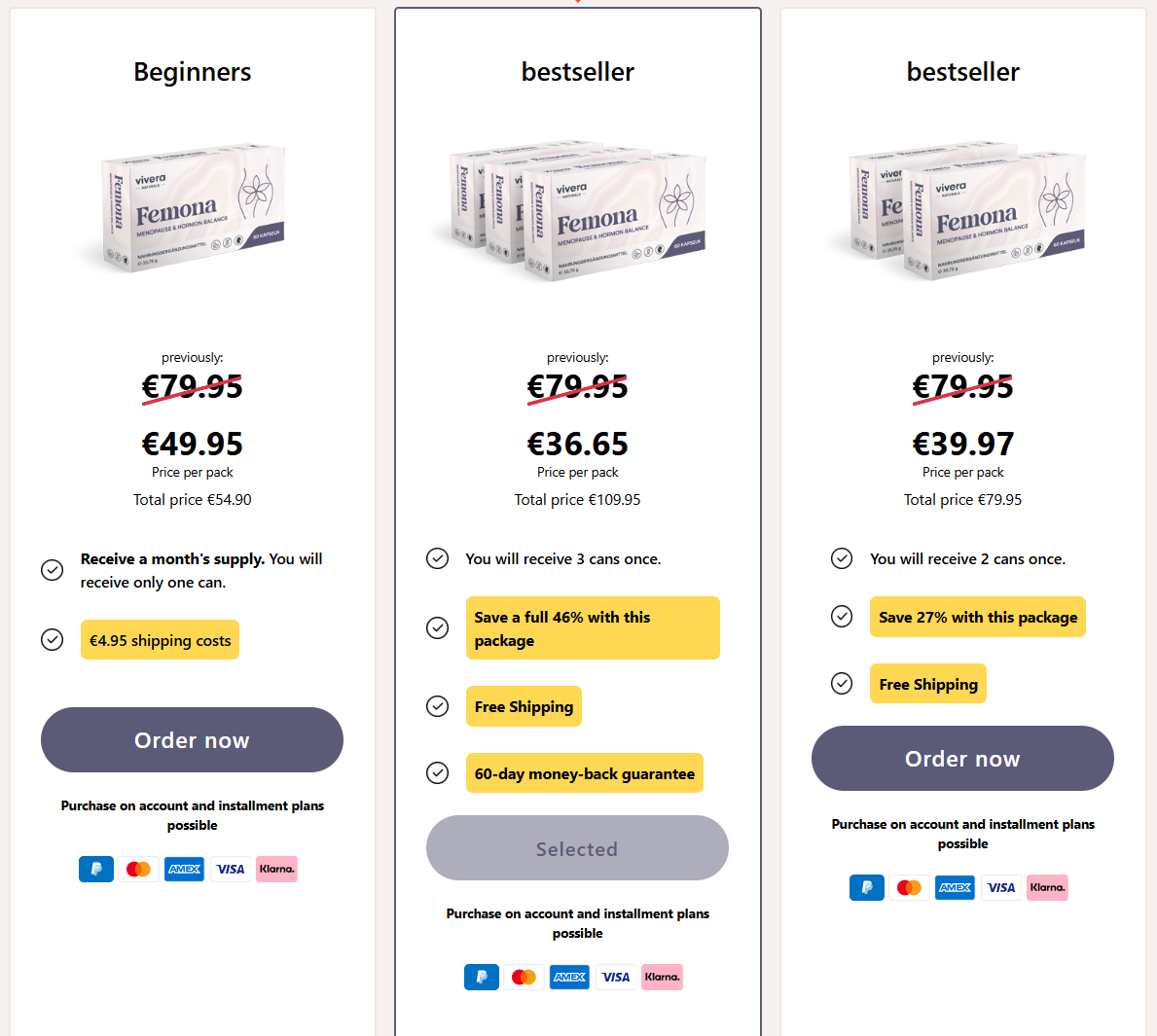Toggle the checkmark beside Receive a month's supply
1157x1036 pixels.
(x=52, y=570)
